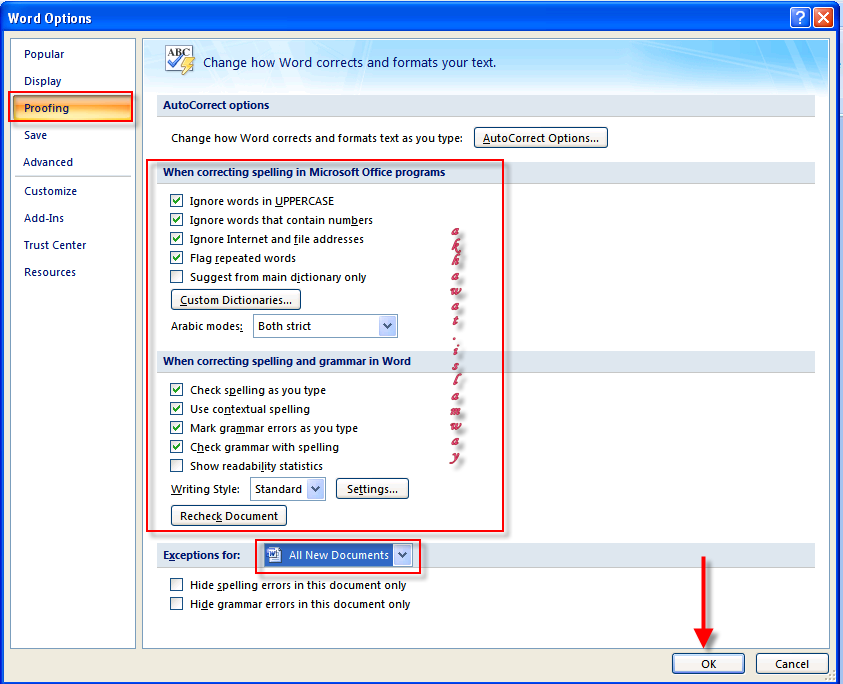Toggle Use contextual spelling

point(176,409)
